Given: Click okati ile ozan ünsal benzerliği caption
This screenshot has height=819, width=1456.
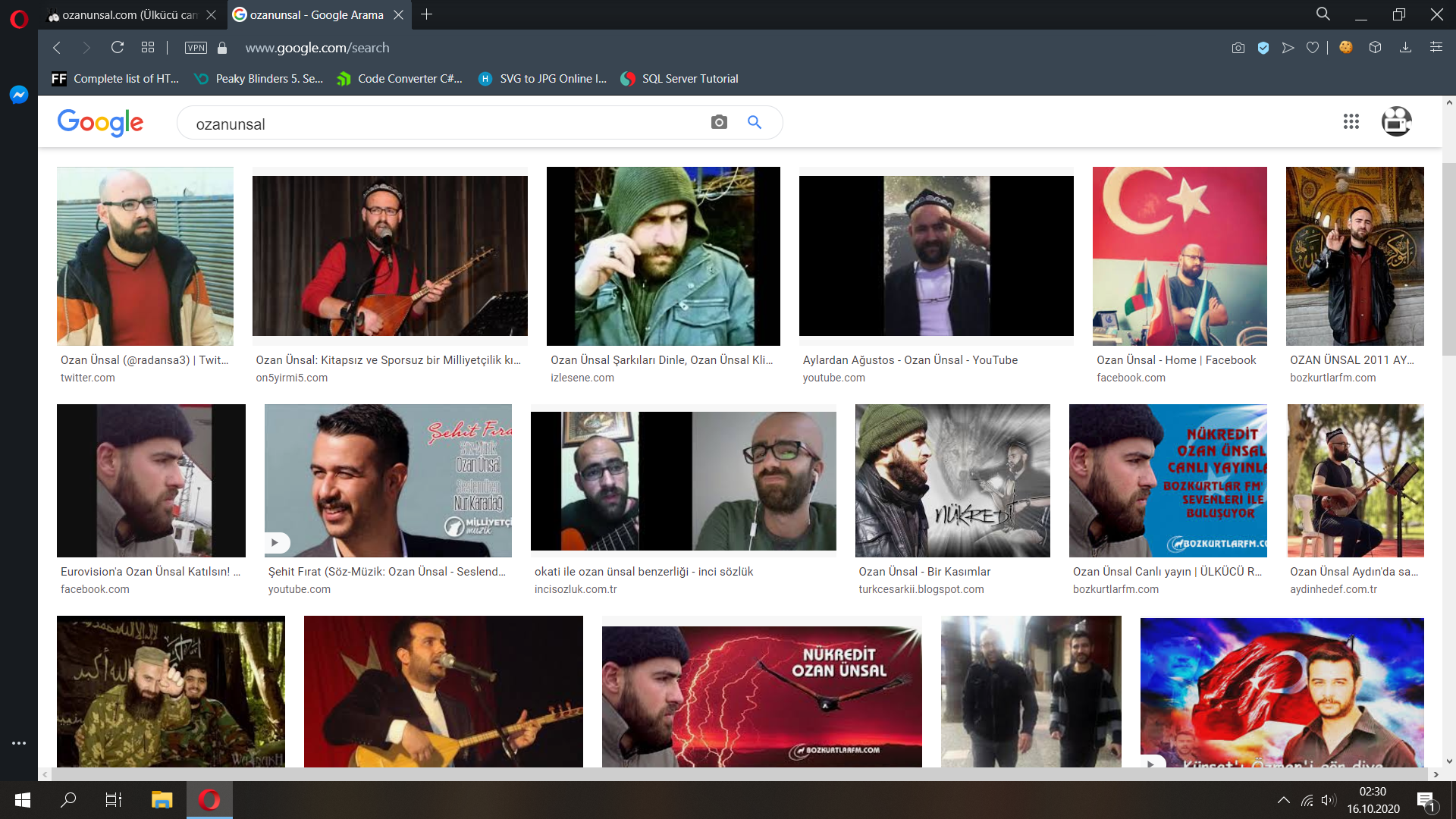Looking at the screenshot, I should 644,572.
